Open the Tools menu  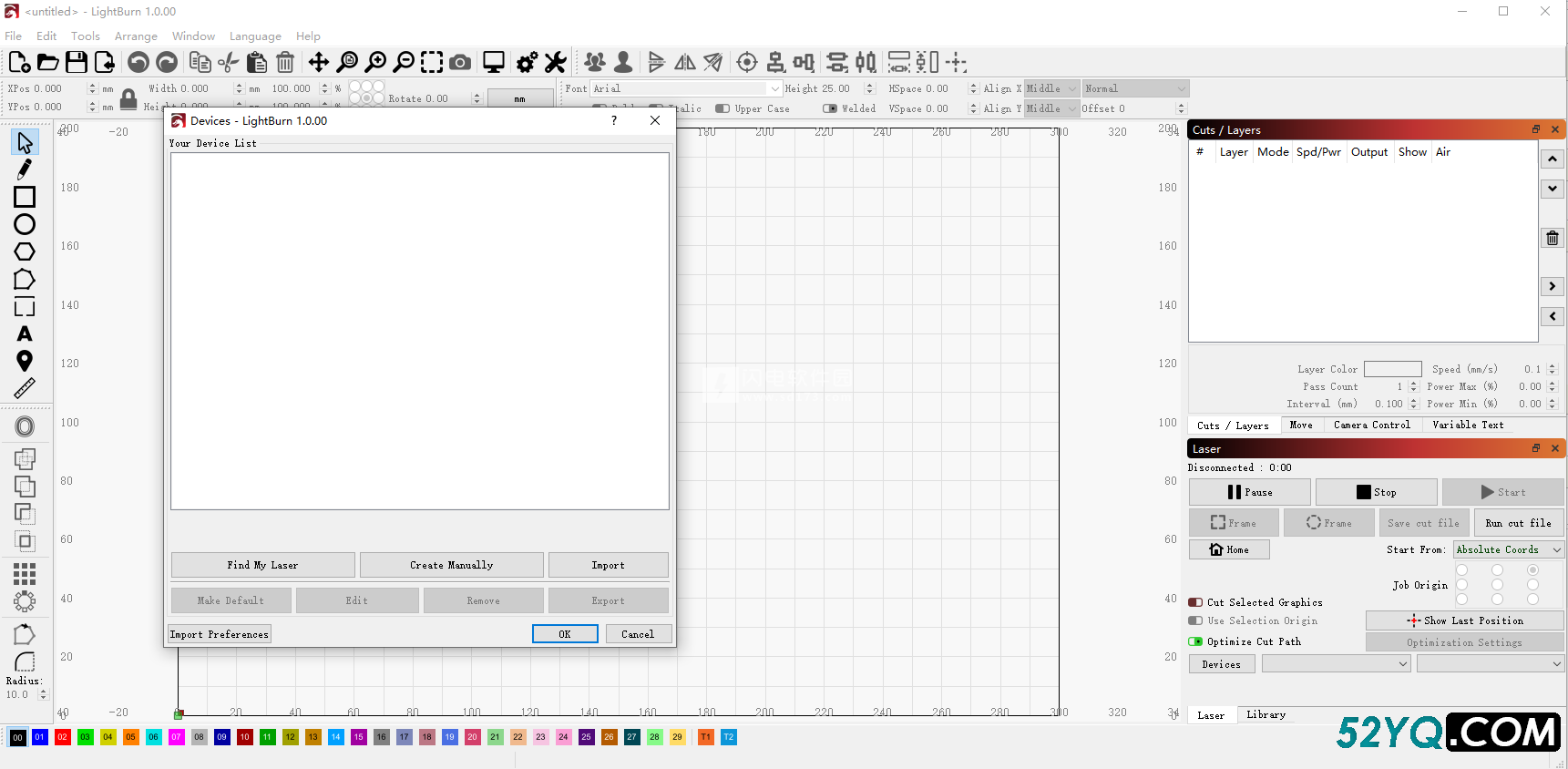[x=86, y=36]
